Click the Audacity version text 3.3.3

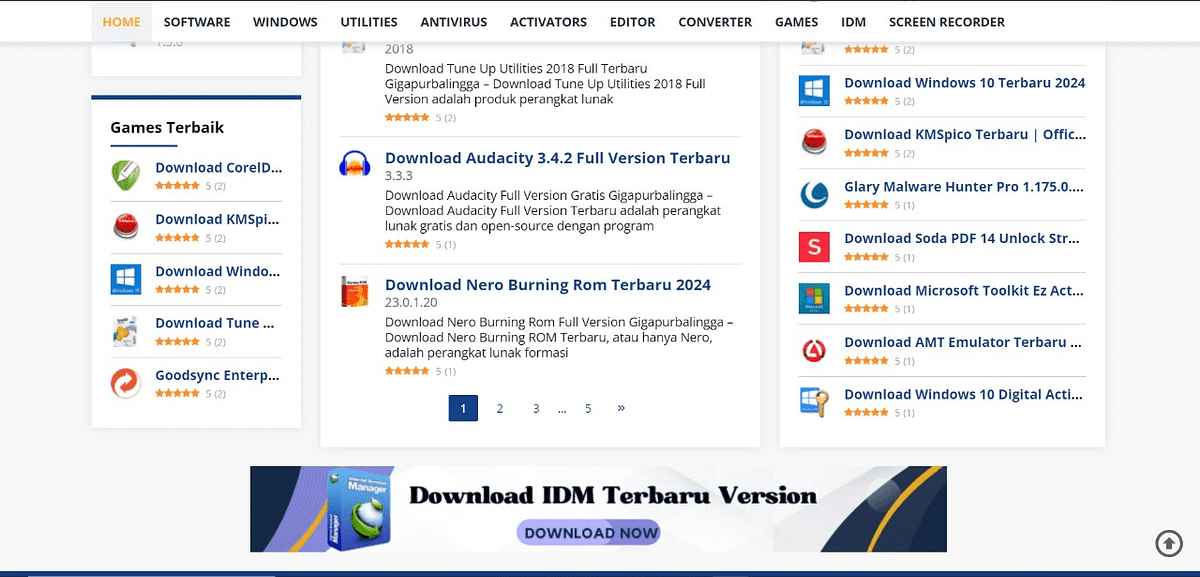(399, 176)
